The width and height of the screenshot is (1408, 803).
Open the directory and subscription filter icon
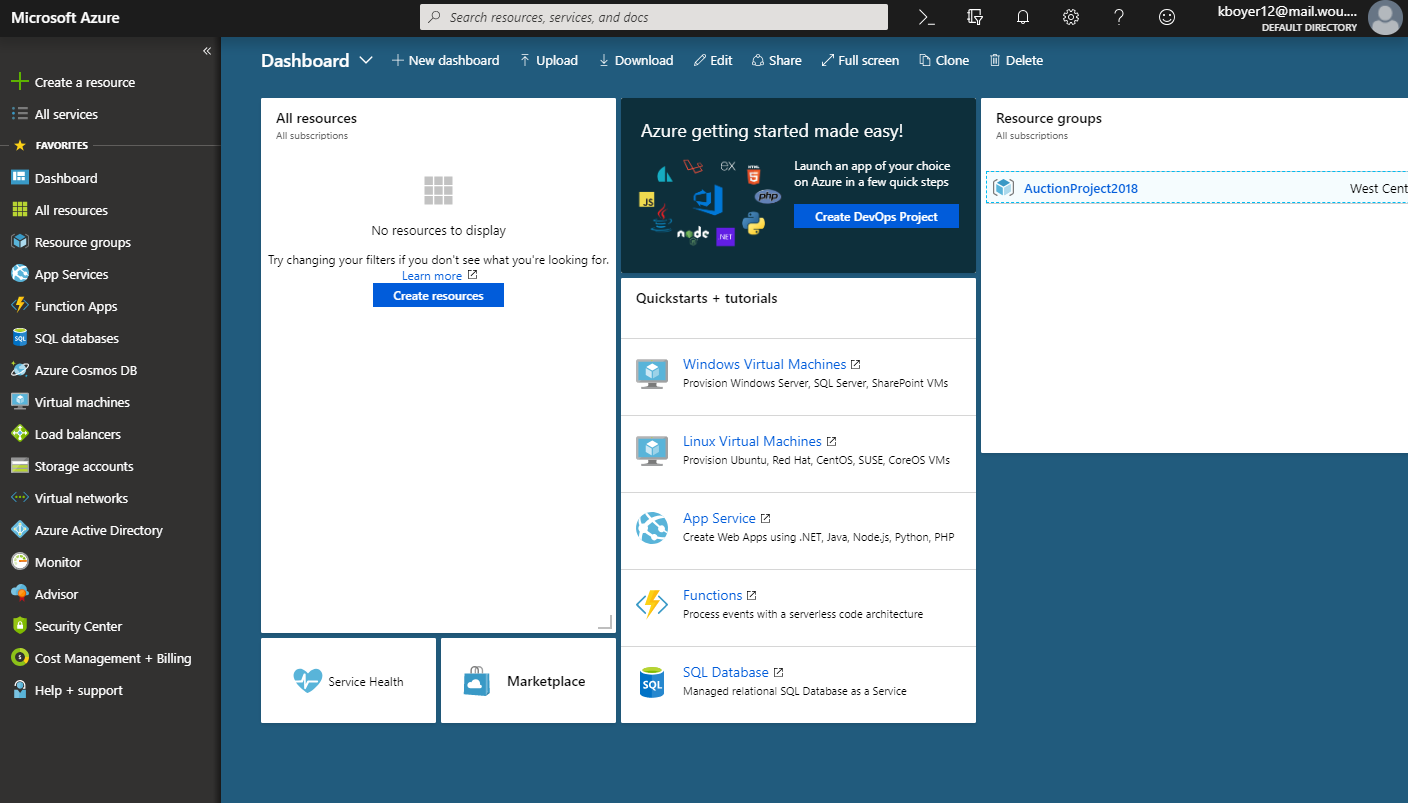pyautogui.click(x=975, y=17)
